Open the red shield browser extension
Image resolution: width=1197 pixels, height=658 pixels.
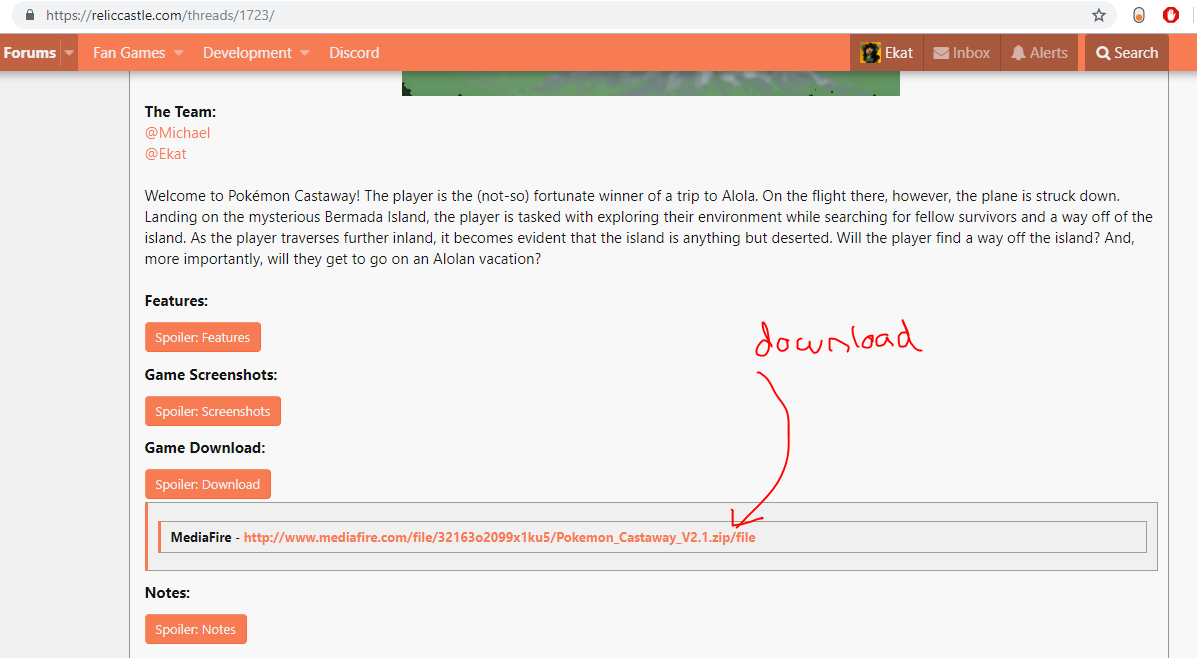click(1170, 15)
